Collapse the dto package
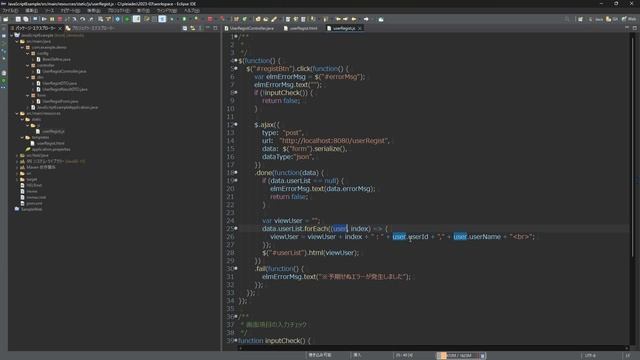 28,77
